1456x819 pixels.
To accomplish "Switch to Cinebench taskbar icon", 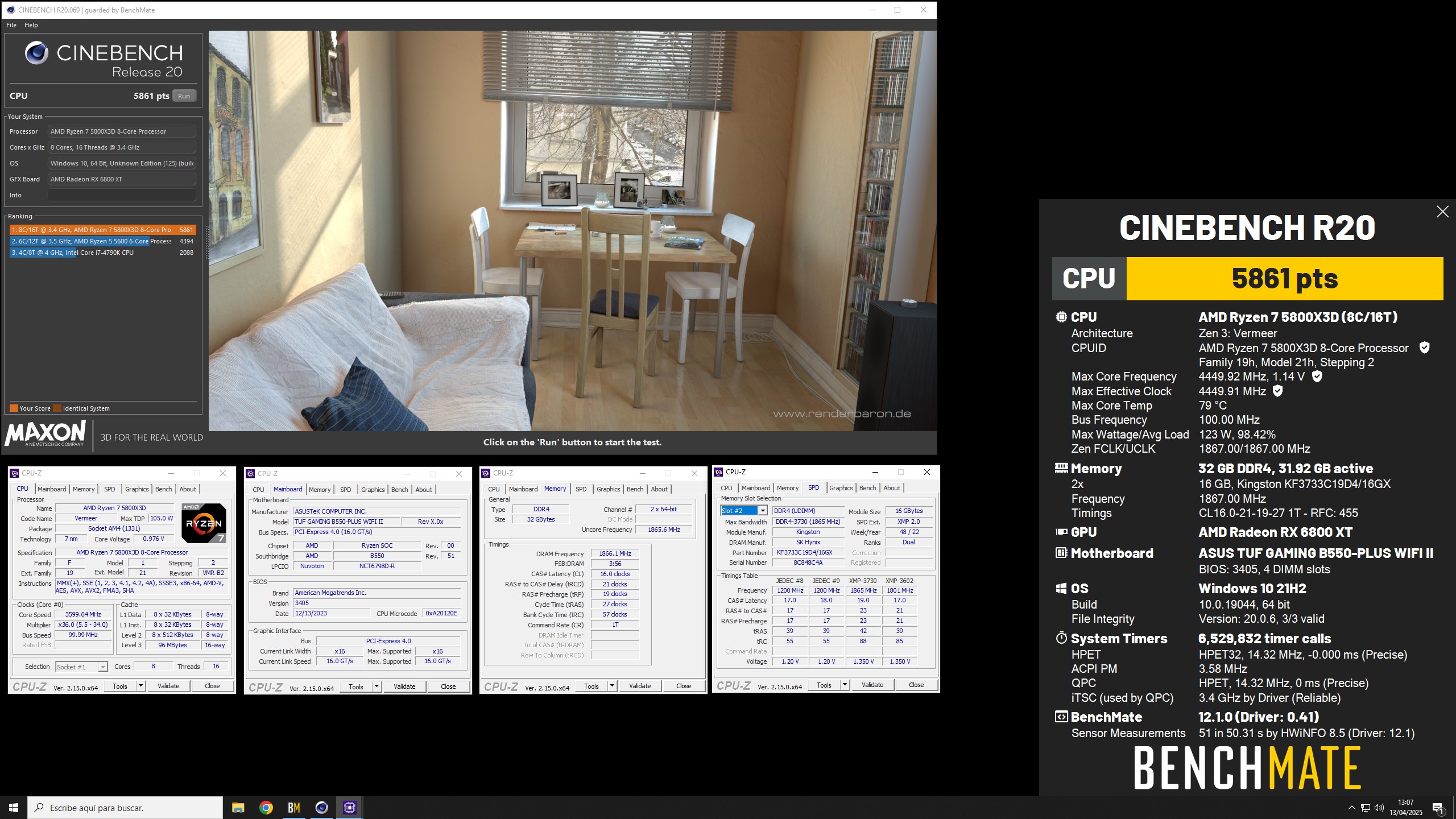I will coord(321,807).
